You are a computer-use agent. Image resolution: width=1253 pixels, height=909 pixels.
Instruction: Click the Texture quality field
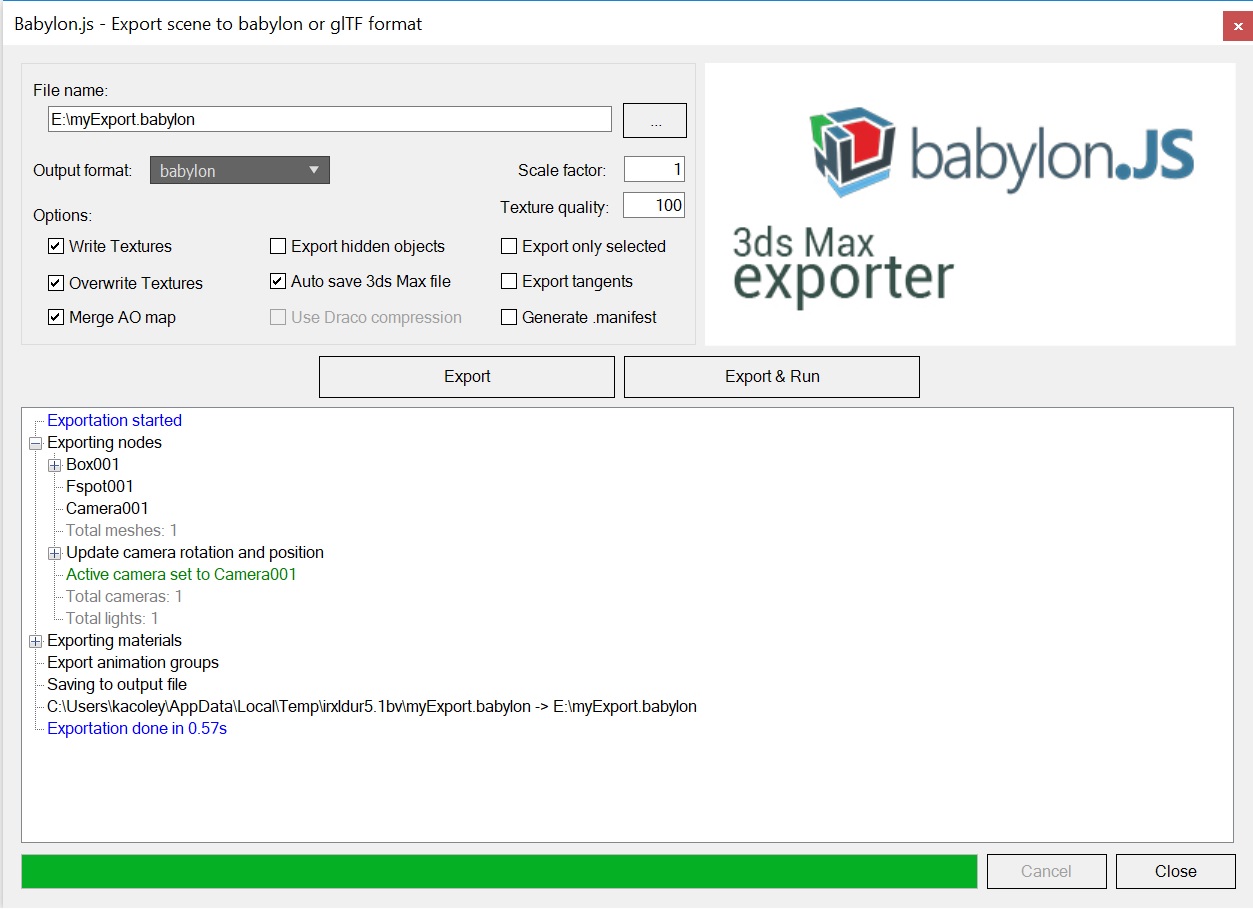(654, 205)
